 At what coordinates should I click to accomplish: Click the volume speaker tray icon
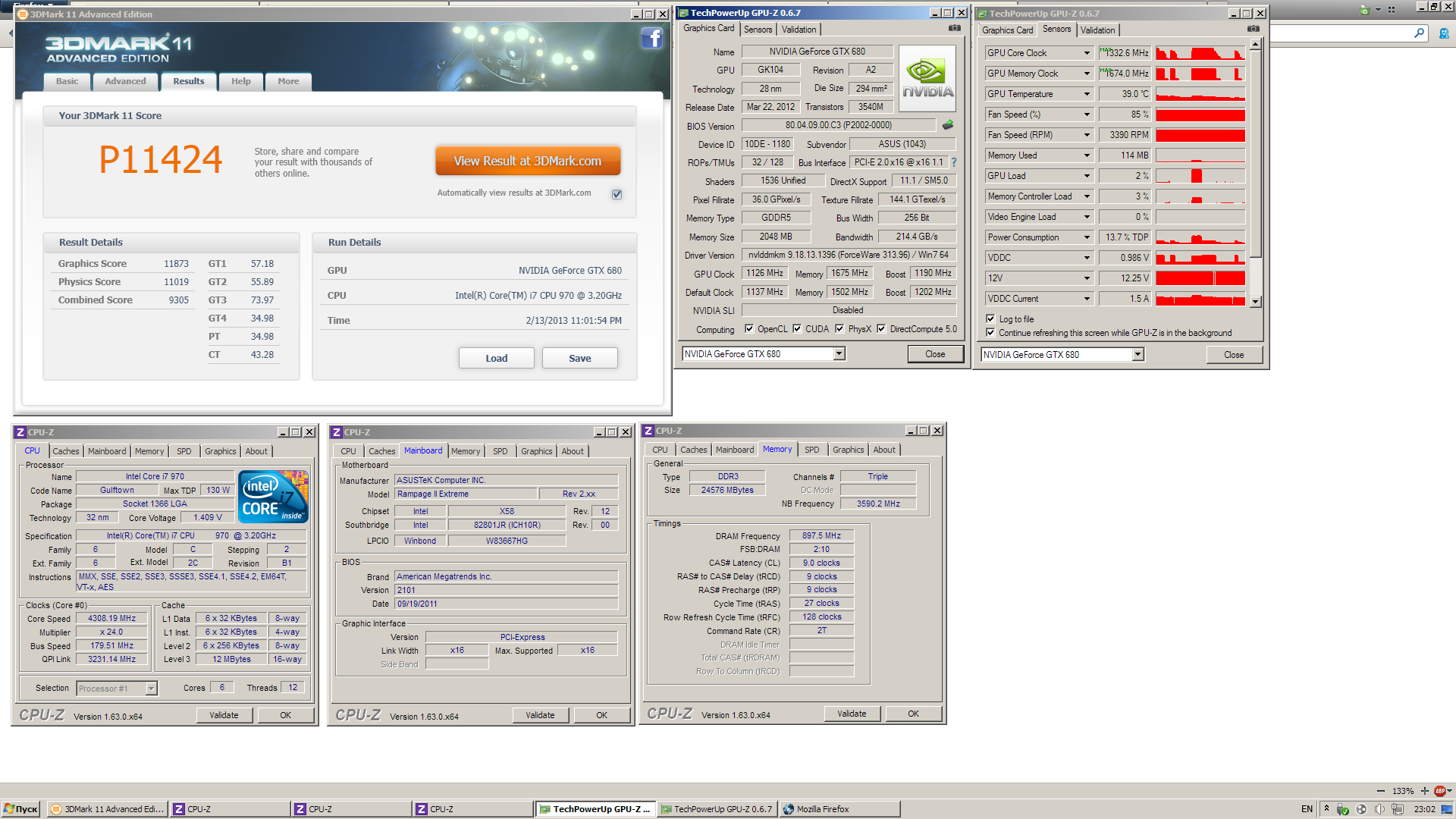pyautogui.click(x=1379, y=809)
